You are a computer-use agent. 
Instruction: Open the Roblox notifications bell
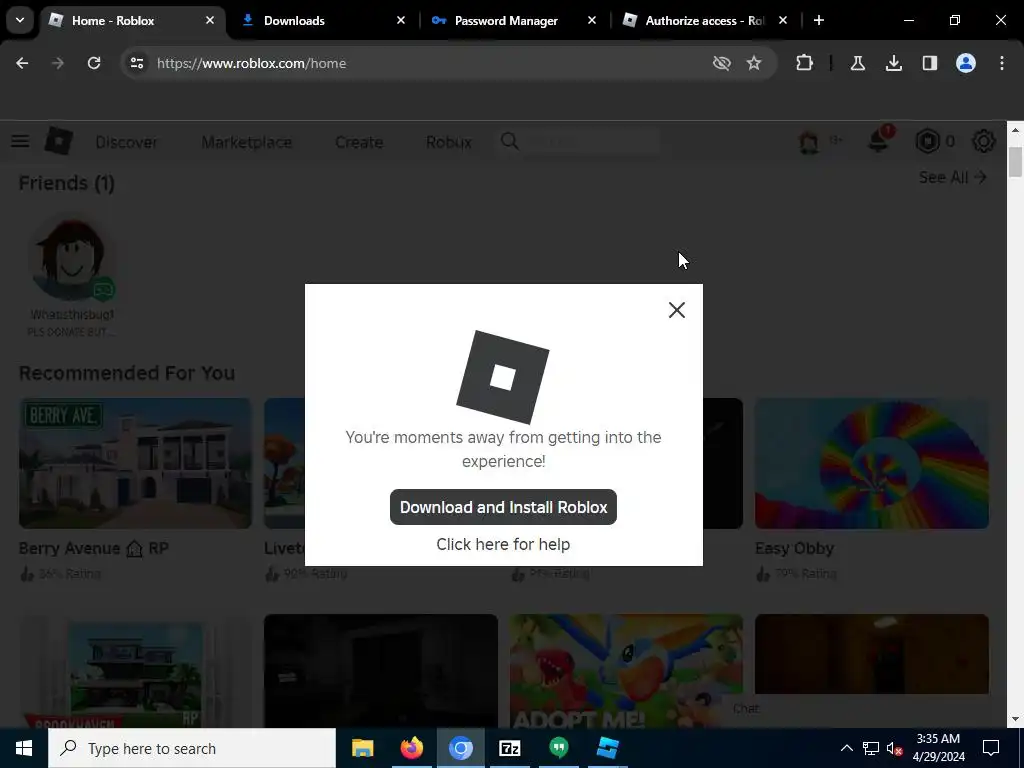878,140
